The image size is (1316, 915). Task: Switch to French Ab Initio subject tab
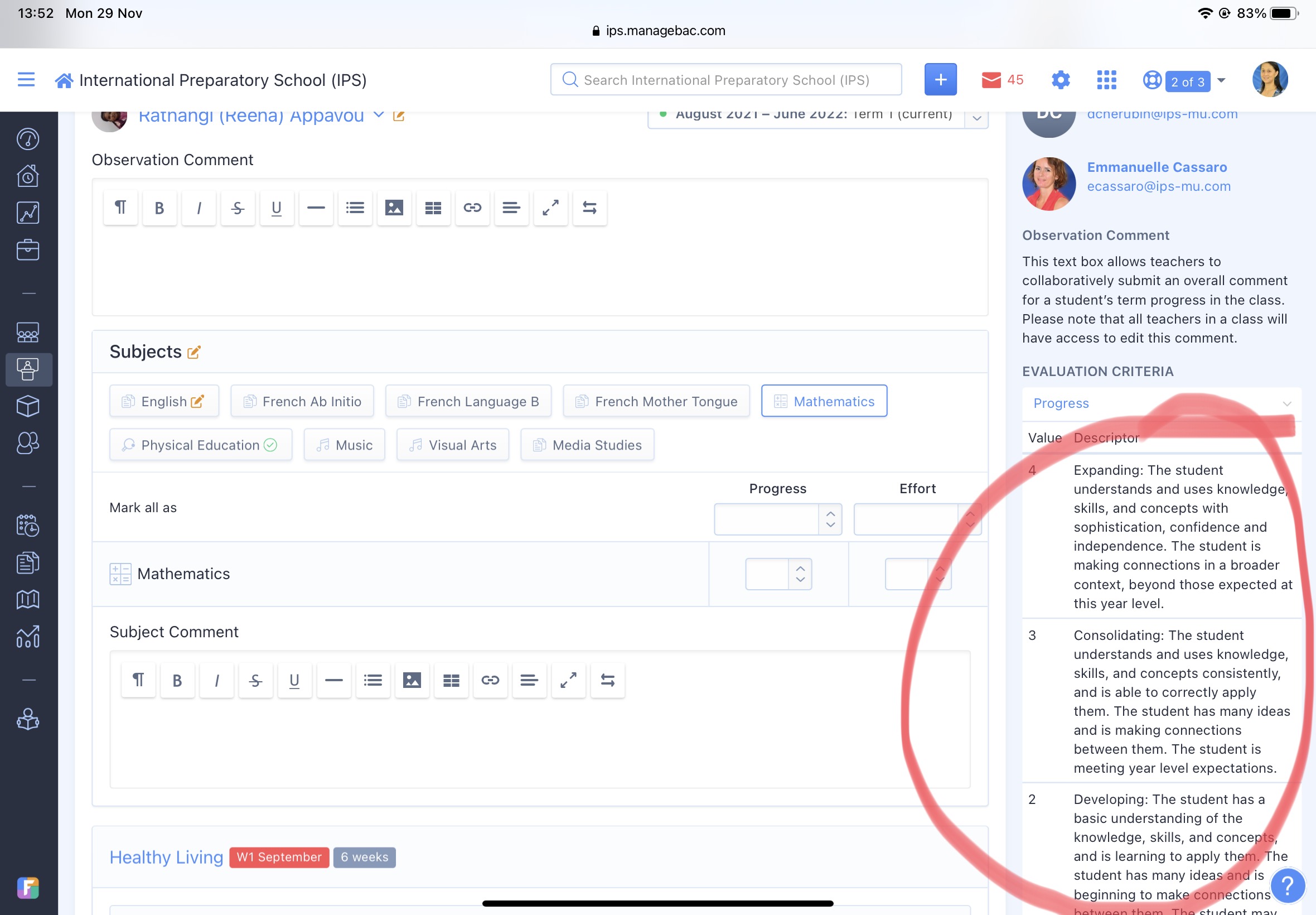[302, 401]
